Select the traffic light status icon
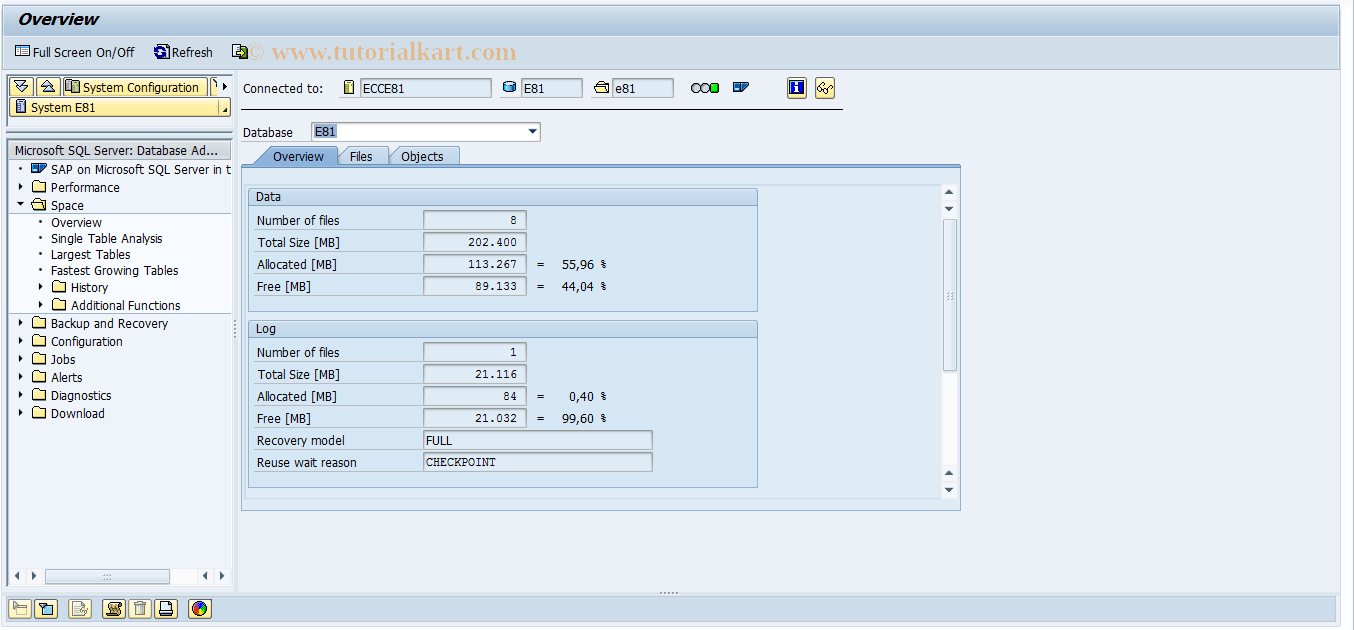This screenshot has width=1354, height=630. [x=704, y=87]
